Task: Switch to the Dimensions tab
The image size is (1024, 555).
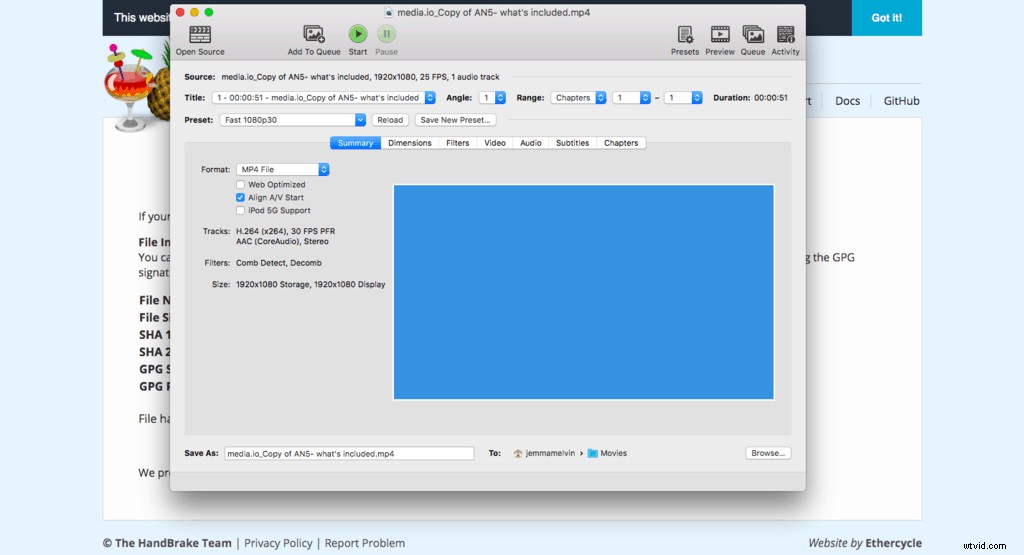Action: 409,143
